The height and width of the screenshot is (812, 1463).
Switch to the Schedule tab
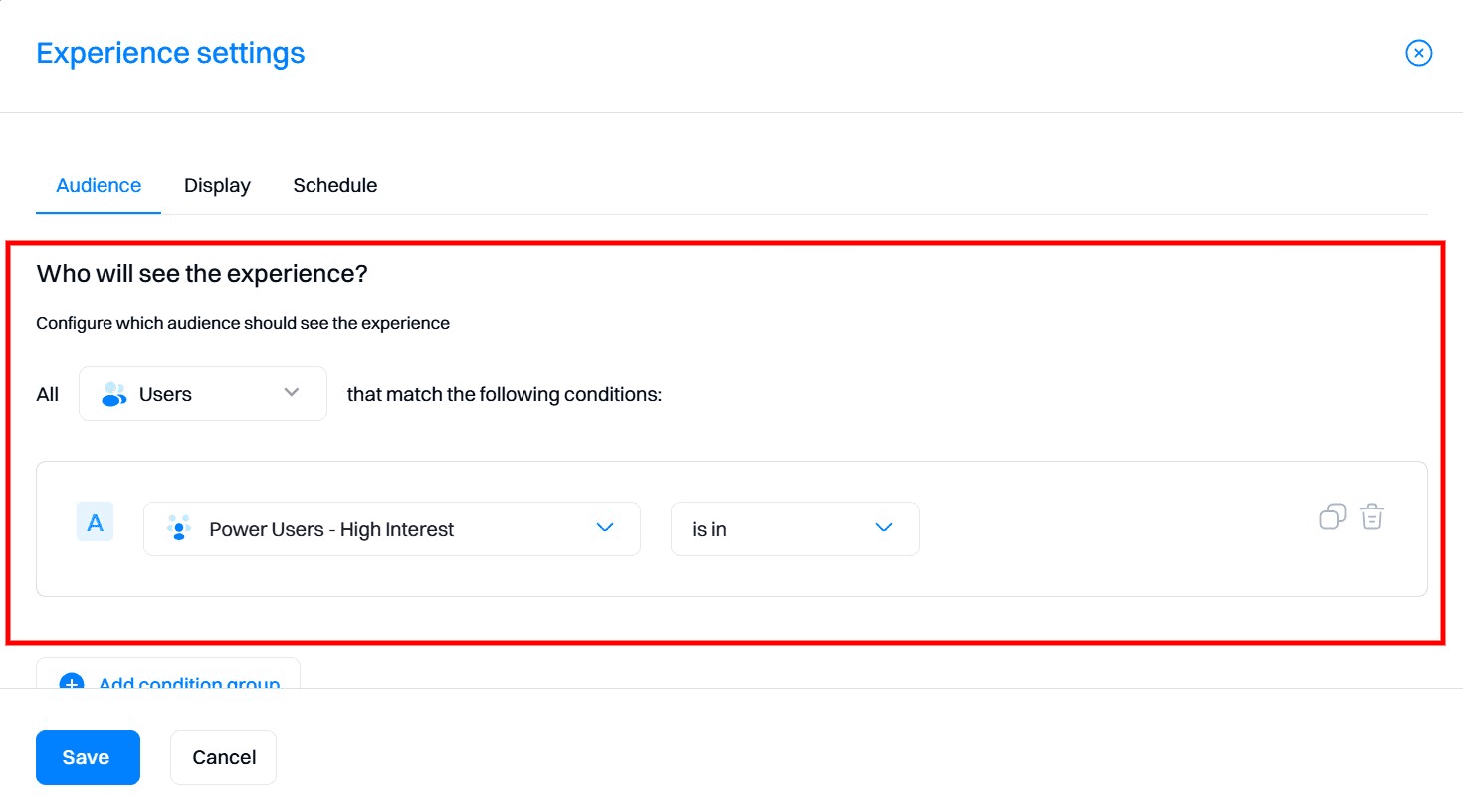click(334, 185)
